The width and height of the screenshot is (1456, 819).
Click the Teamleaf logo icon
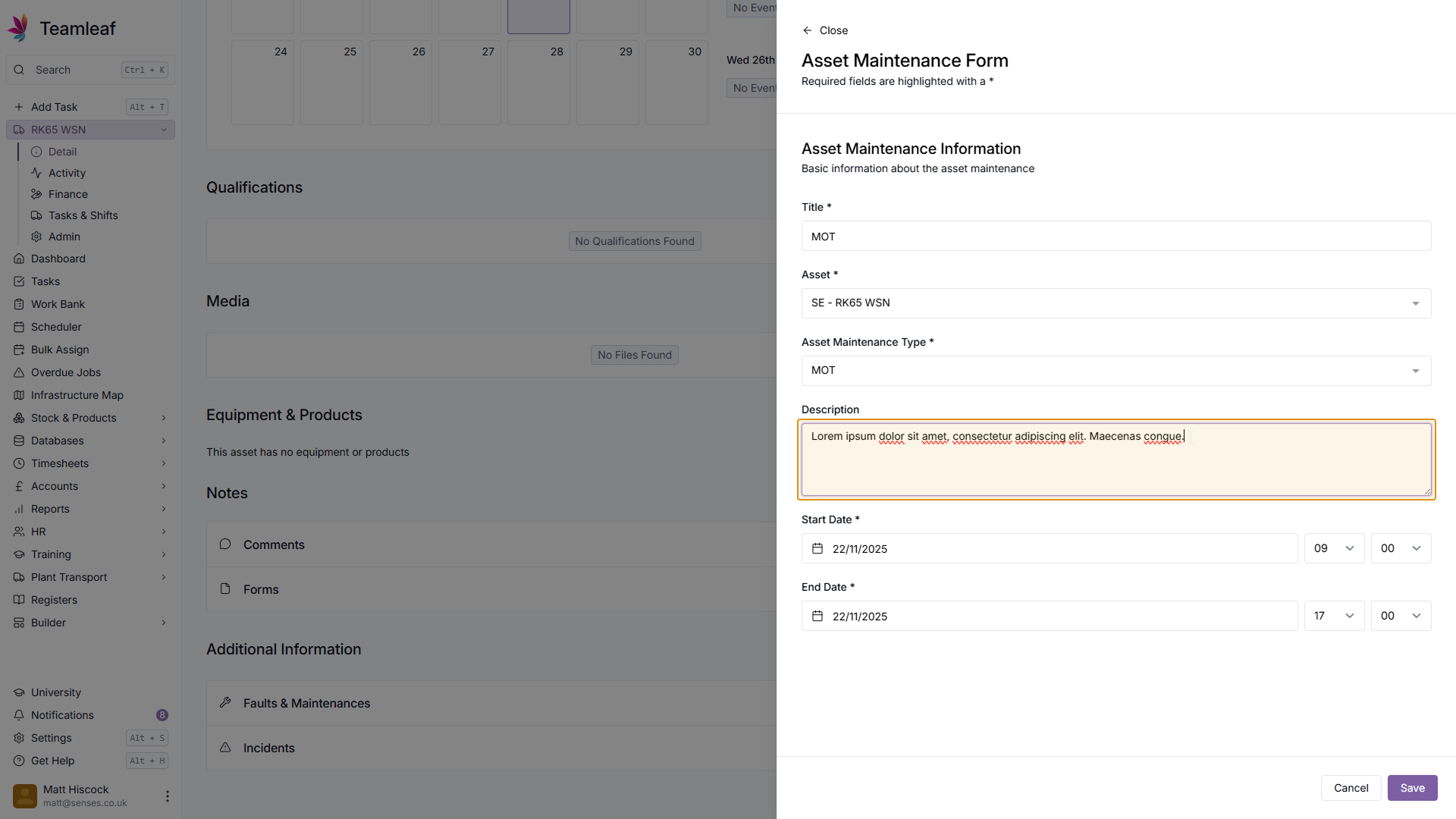18,27
